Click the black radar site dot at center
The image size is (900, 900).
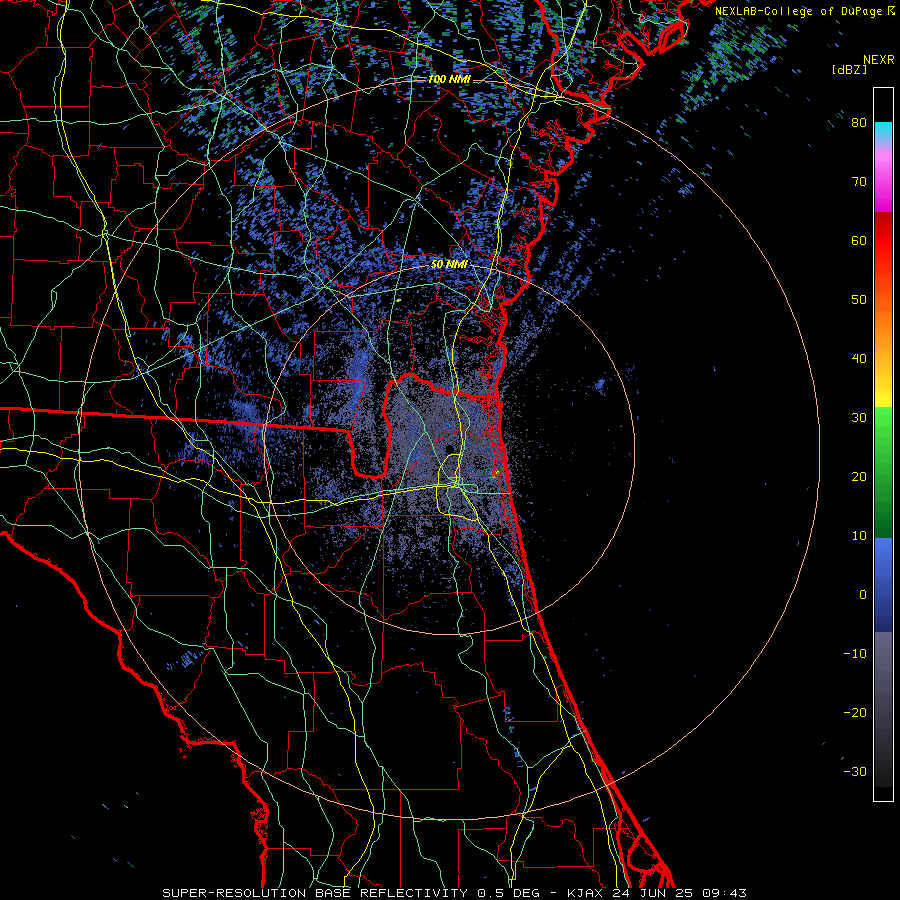[x=449, y=449]
